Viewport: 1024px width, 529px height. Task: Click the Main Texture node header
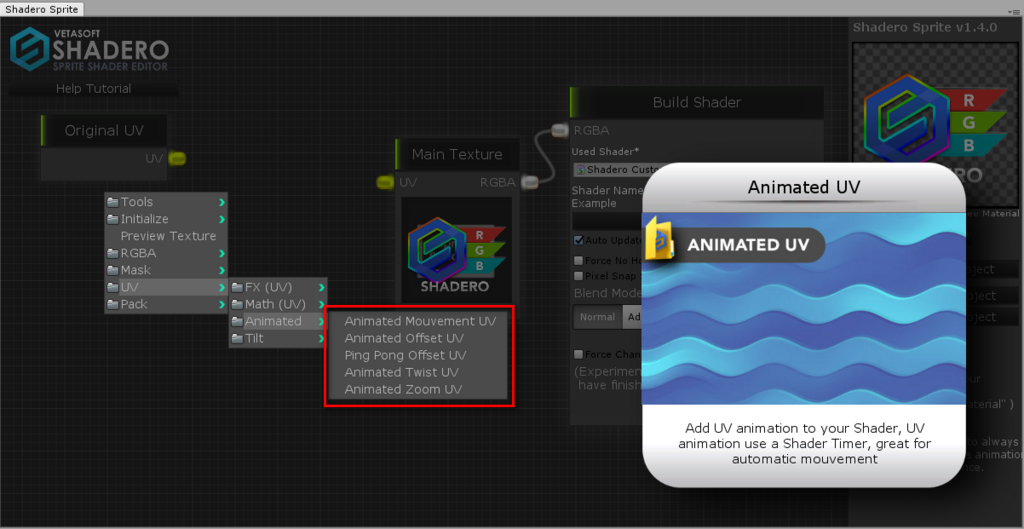[x=457, y=154]
